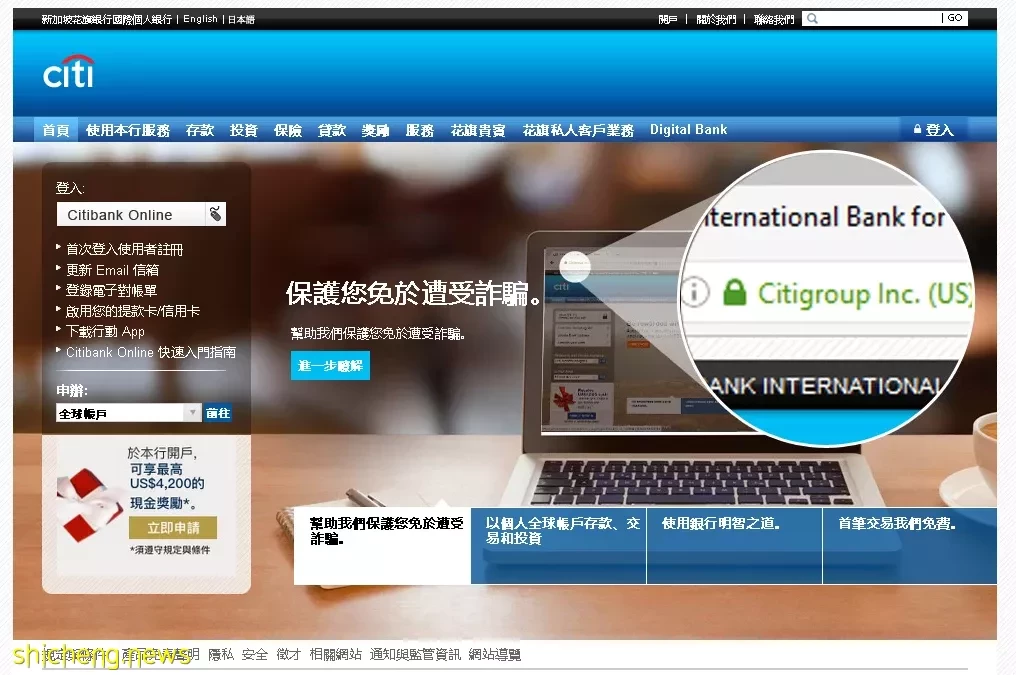Open the 啟用您的提款卡/信用卡 link
This screenshot has height=675, width=1016.
[x=133, y=312]
